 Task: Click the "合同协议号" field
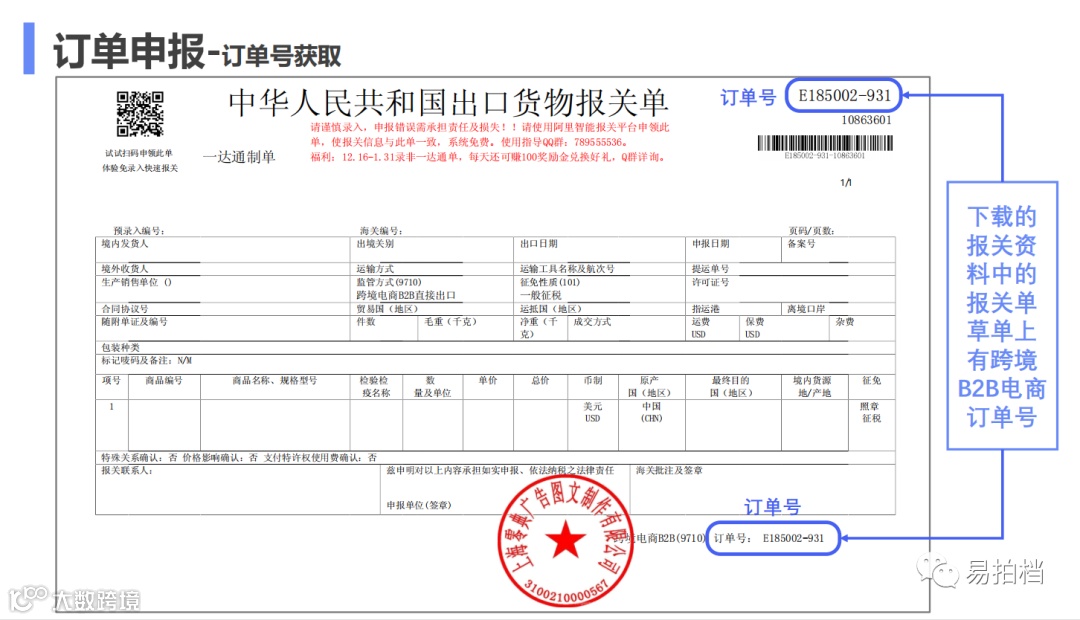(222, 309)
